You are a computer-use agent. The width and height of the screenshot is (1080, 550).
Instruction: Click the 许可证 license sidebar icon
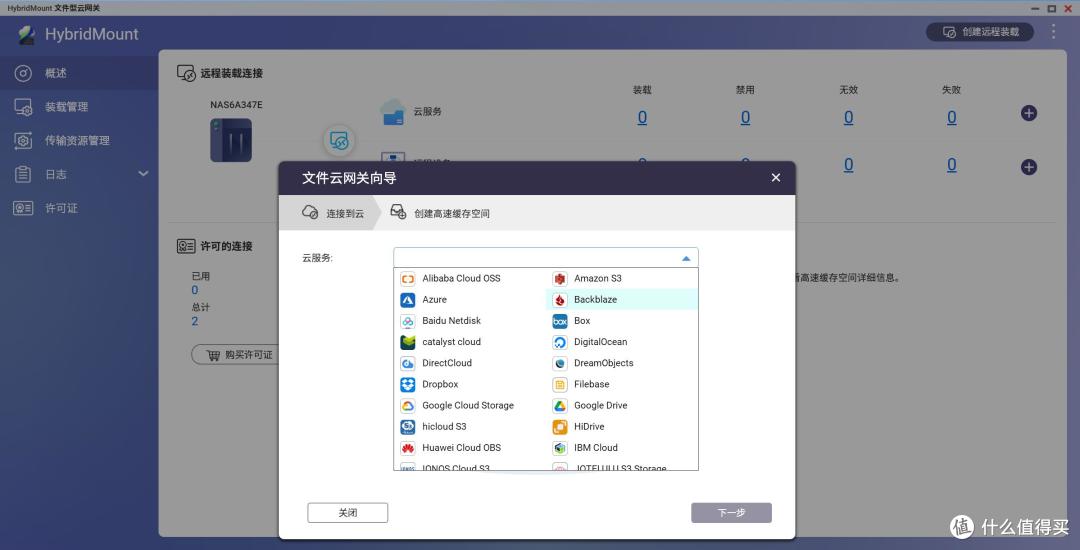(x=23, y=208)
